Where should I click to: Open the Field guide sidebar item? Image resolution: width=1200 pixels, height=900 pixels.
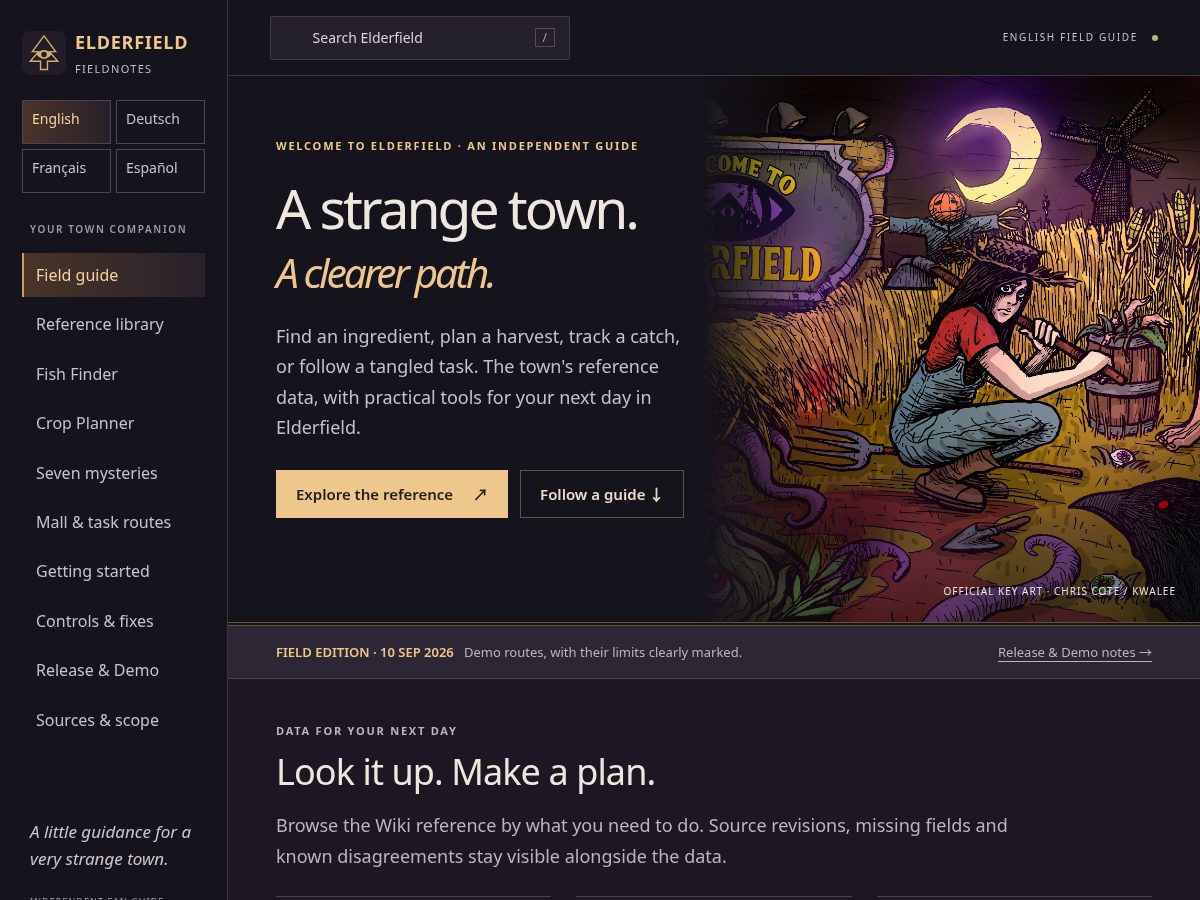coord(113,275)
